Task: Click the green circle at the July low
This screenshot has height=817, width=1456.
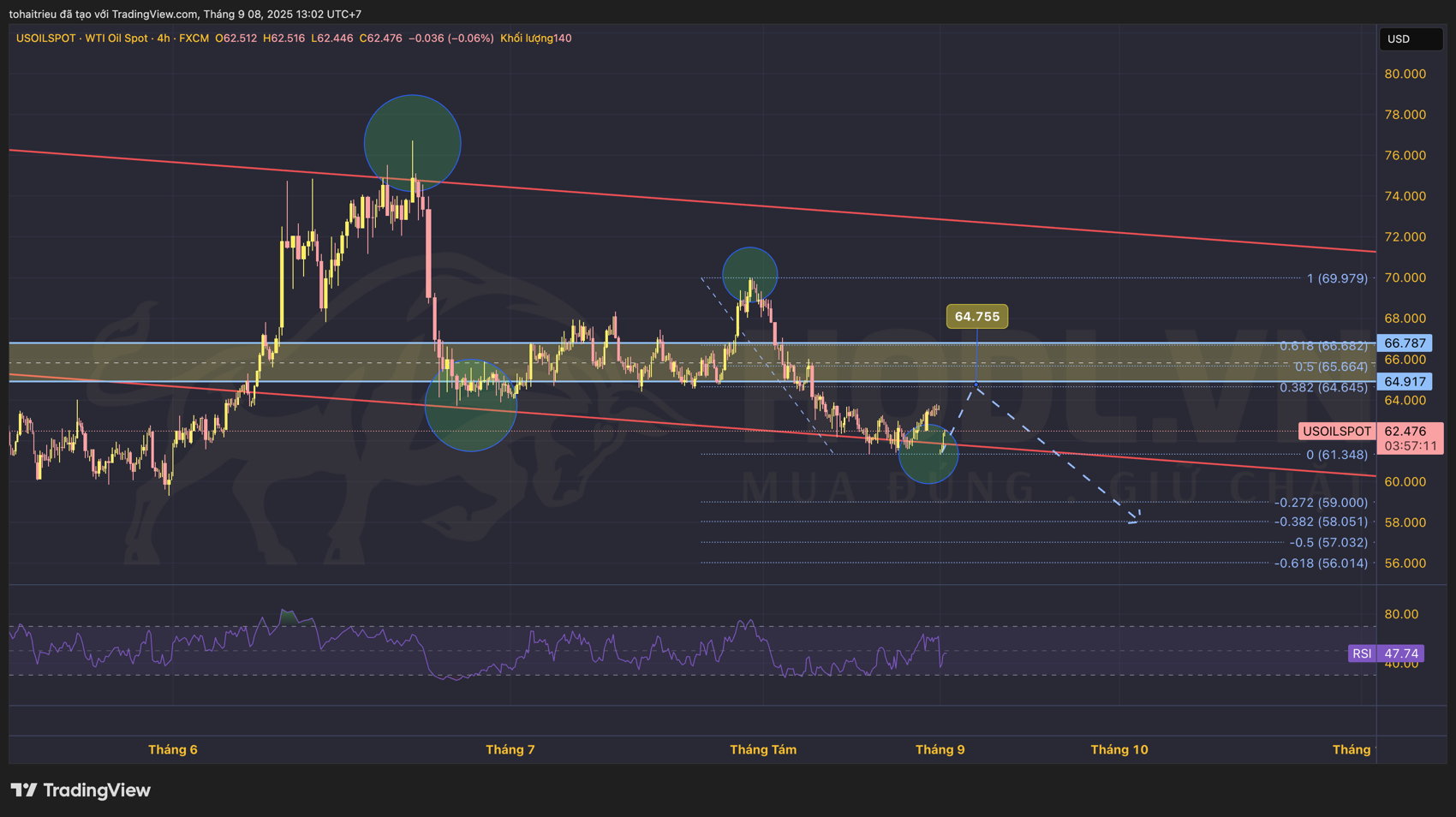Action: point(471,405)
